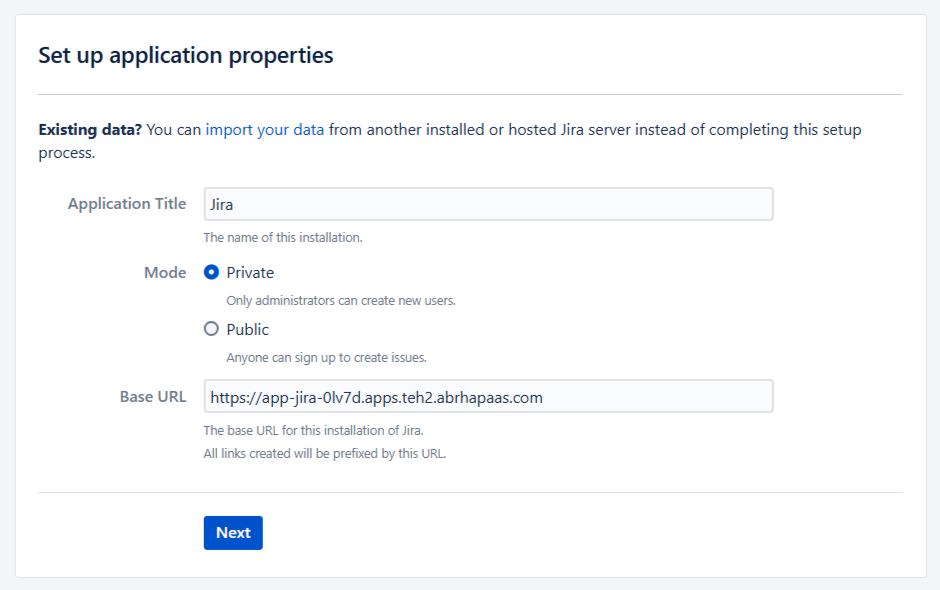Open the 'import your data' link

tap(264, 130)
